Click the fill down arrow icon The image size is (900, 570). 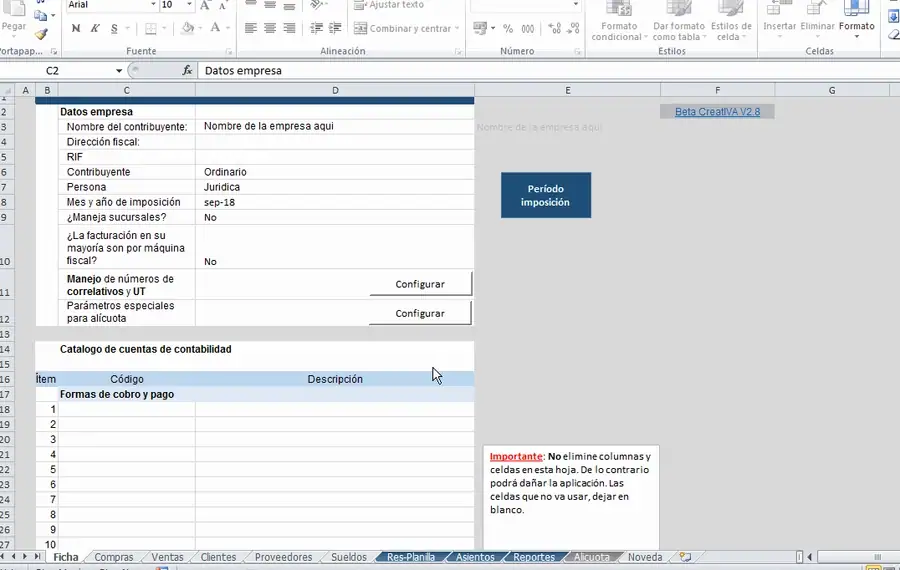coord(893,17)
